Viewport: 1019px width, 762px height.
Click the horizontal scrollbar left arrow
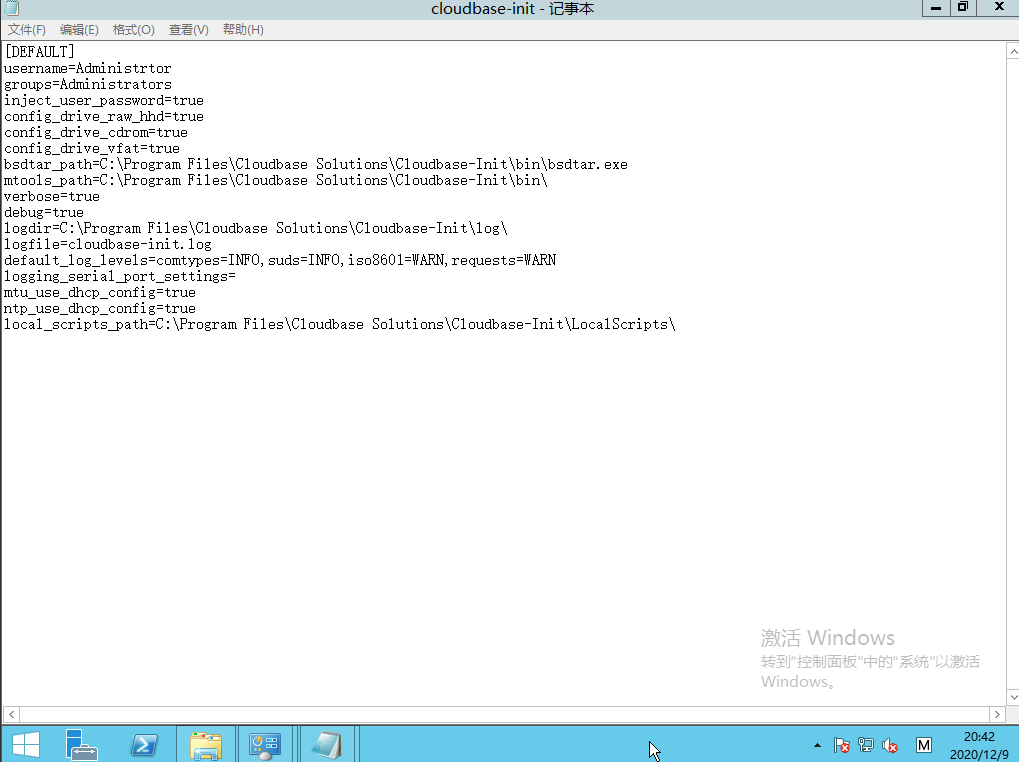tap(11, 714)
